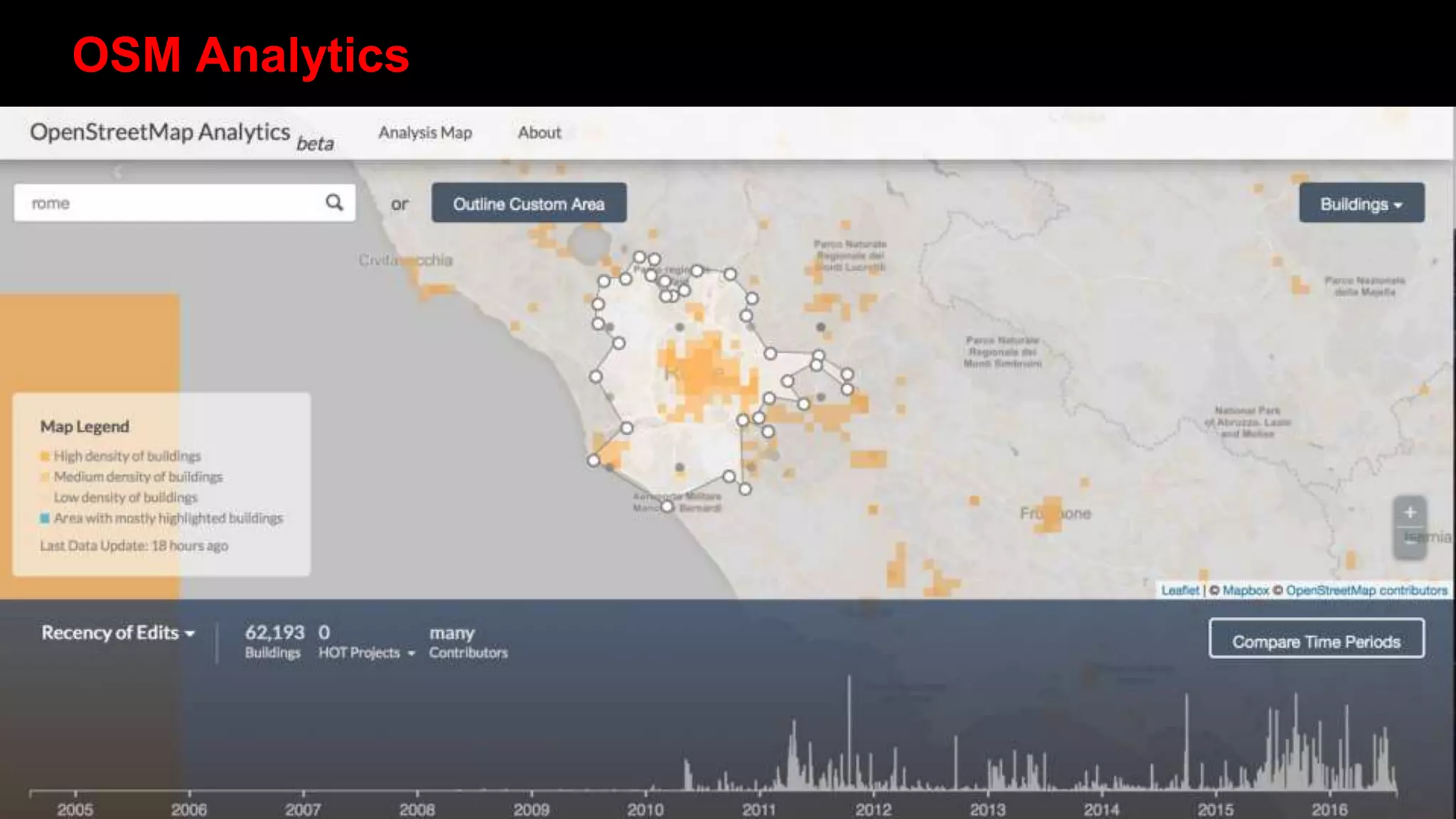Click Last Data Update: 18 hours ago text
Image resolution: width=1456 pixels, height=819 pixels.
click(x=134, y=546)
